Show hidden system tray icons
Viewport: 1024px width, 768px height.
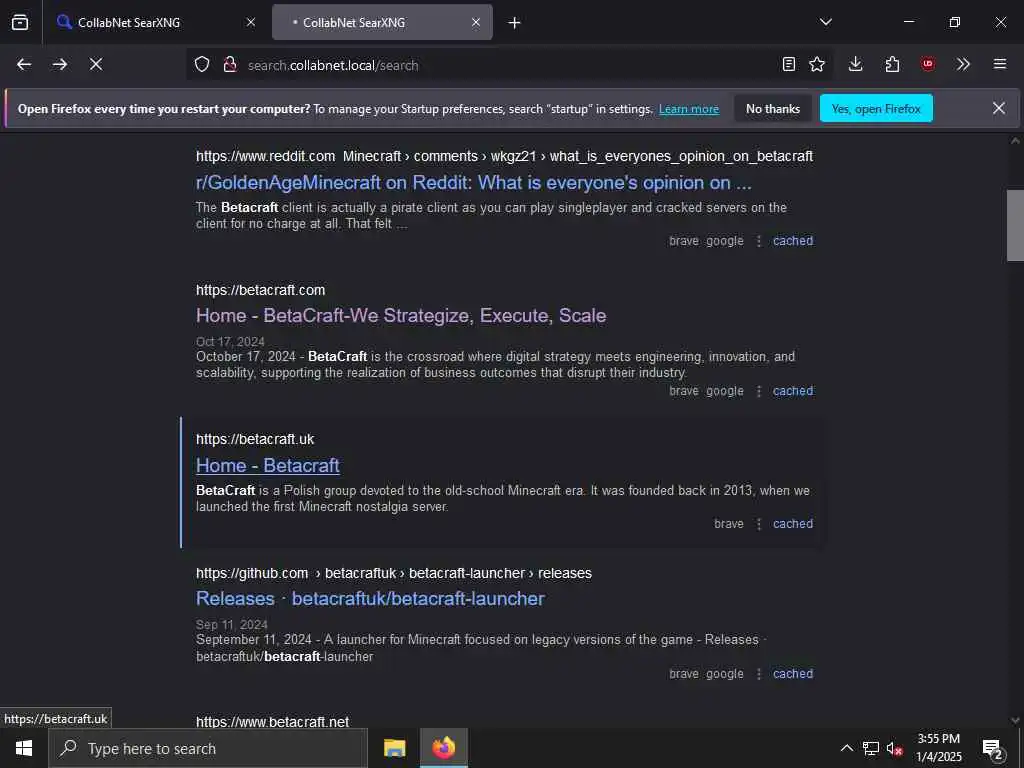[x=846, y=748]
